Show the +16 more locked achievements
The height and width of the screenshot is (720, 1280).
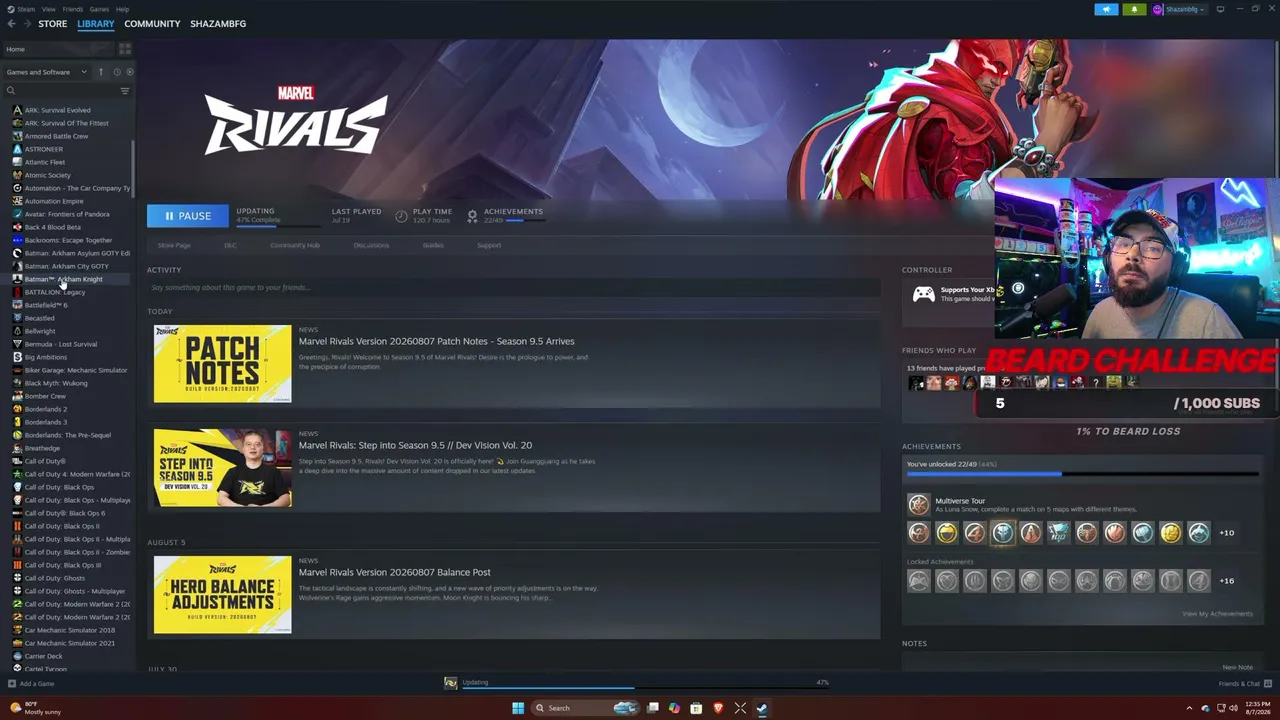click(1226, 581)
